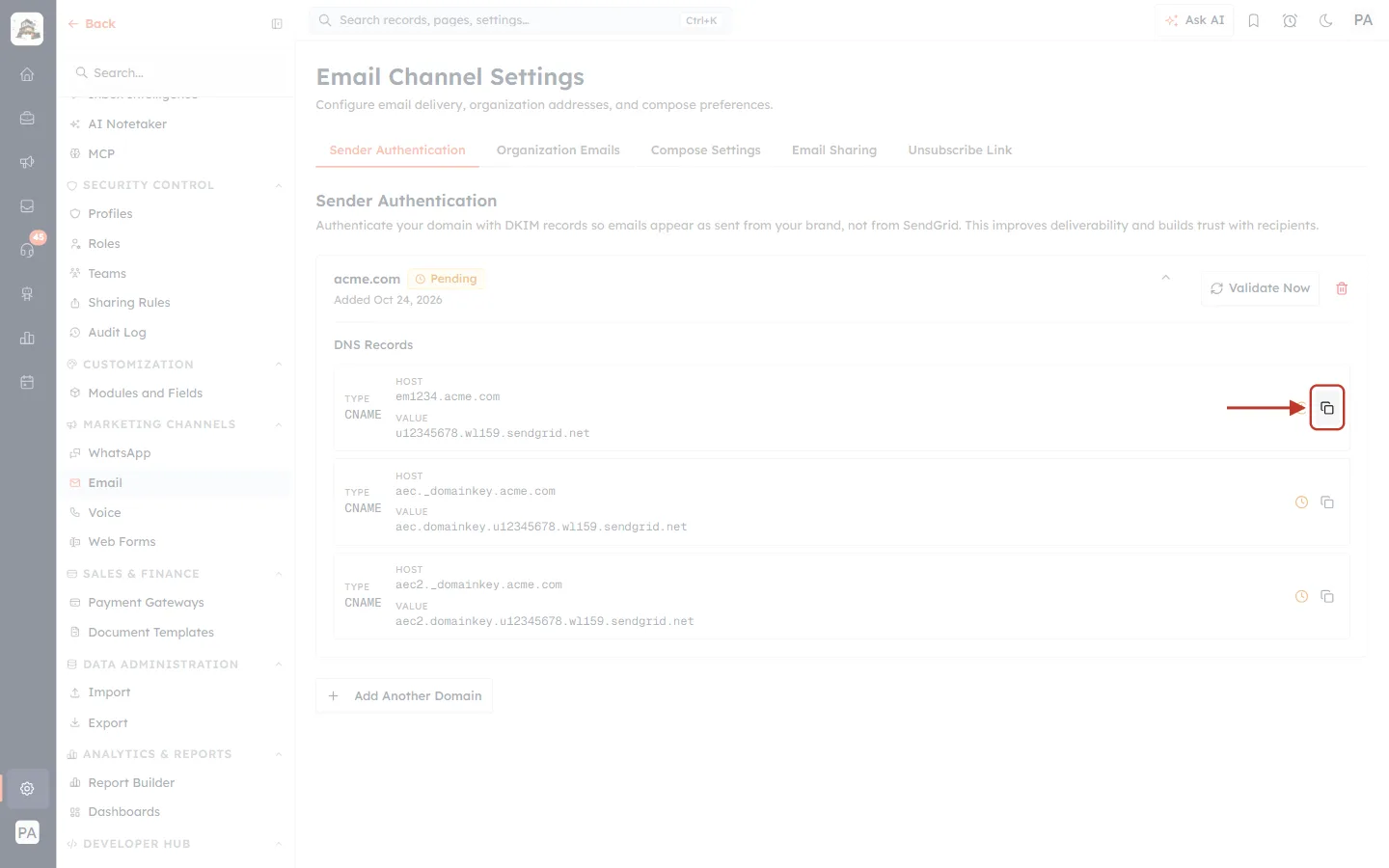The height and width of the screenshot is (868, 1389).
Task: Open the calendar icon in left rail
Action: pyautogui.click(x=27, y=382)
